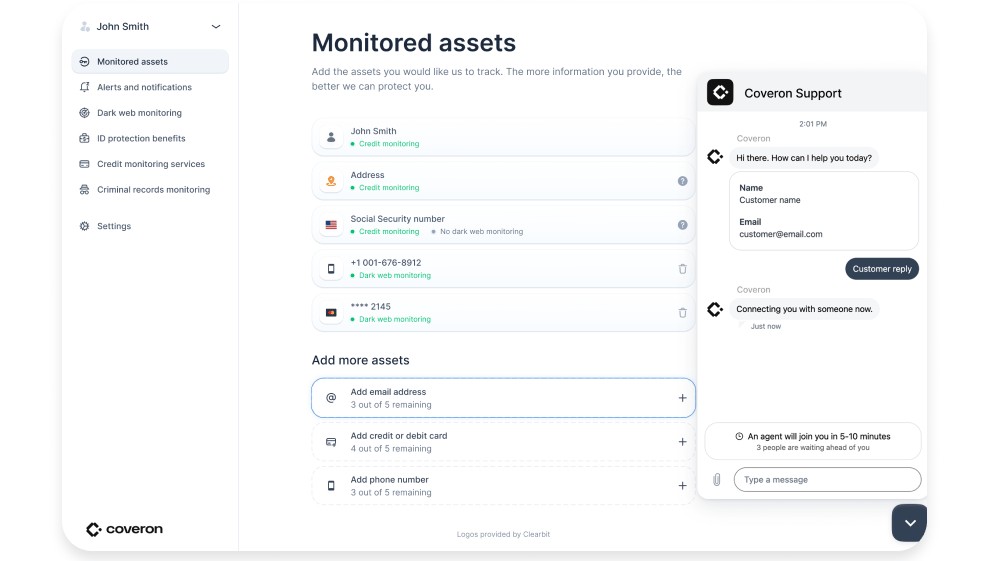The image size is (998, 561).
Task: Click 'customer@email.com' in chat
Action: coord(780,234)
